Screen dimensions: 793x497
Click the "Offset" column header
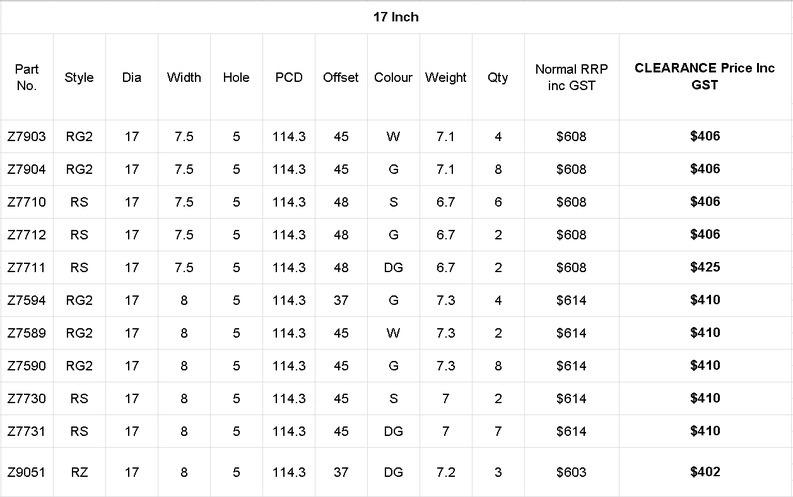[341, 77]
